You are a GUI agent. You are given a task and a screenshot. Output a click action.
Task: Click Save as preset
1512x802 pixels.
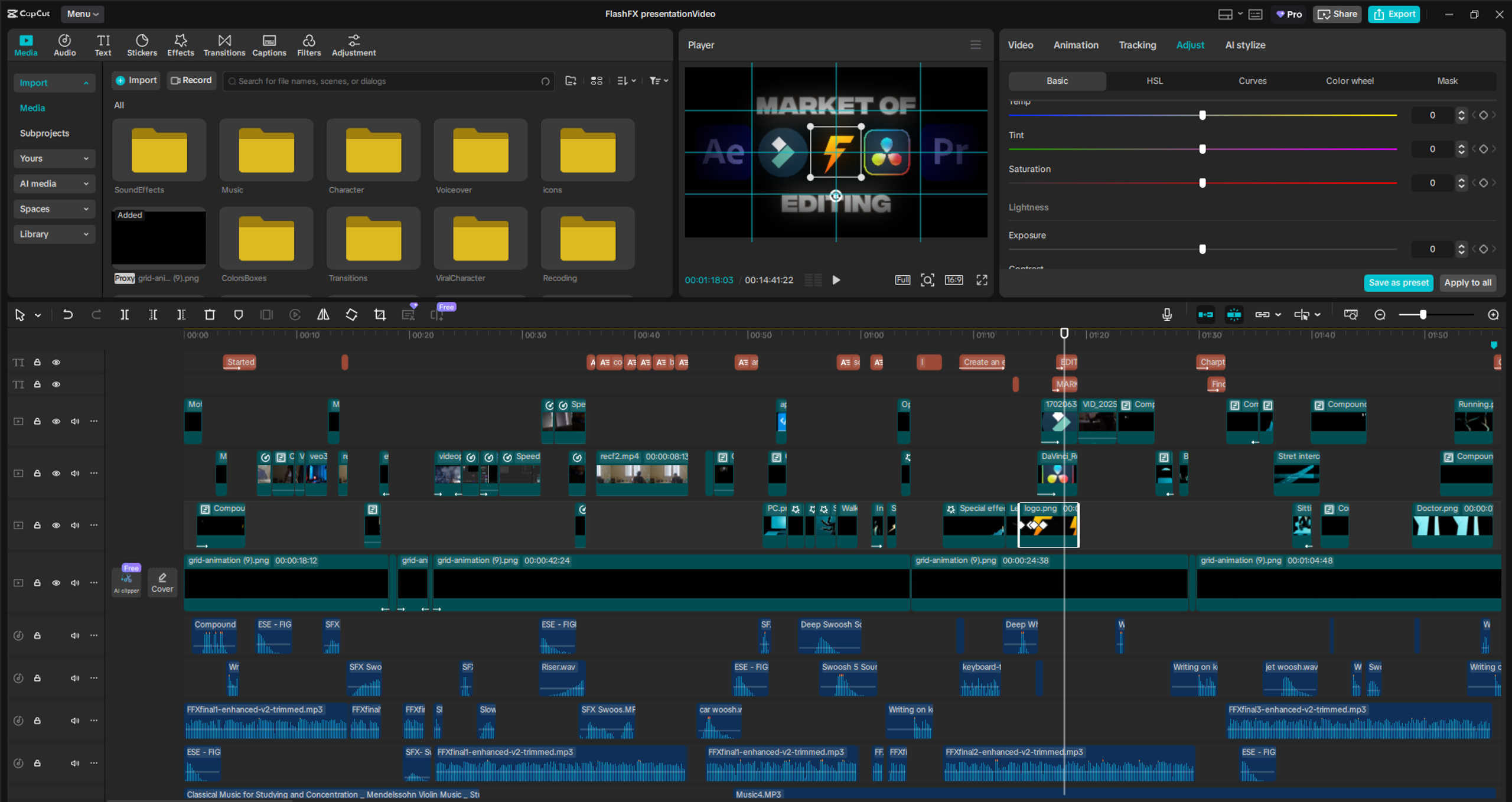click(x=1398, y=283)
